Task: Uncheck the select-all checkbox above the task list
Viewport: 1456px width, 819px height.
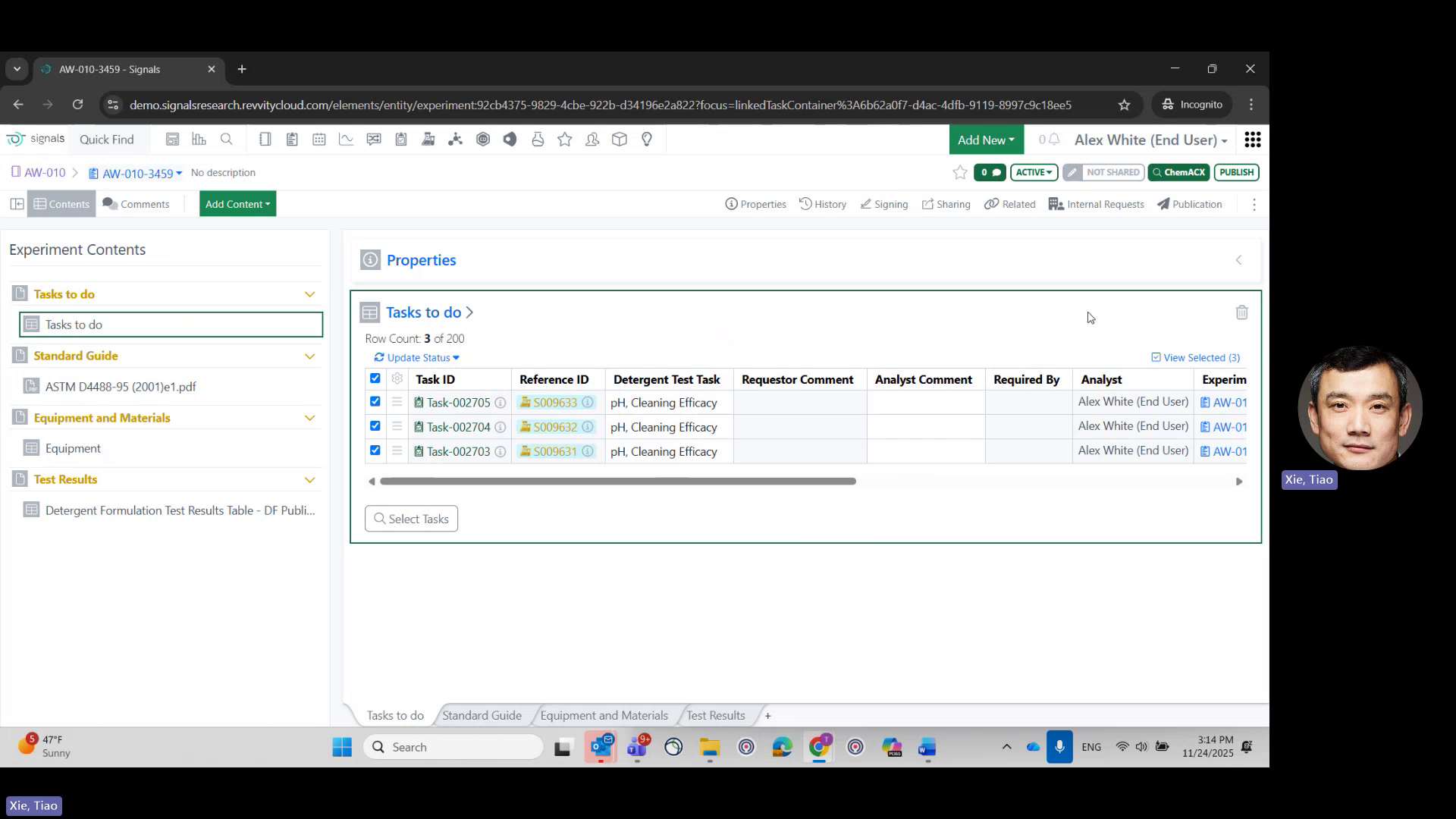Action: (375, 378)
